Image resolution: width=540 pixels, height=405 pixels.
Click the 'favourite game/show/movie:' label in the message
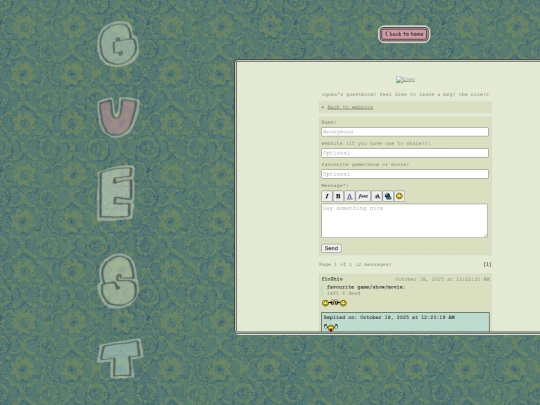[366, 287]
